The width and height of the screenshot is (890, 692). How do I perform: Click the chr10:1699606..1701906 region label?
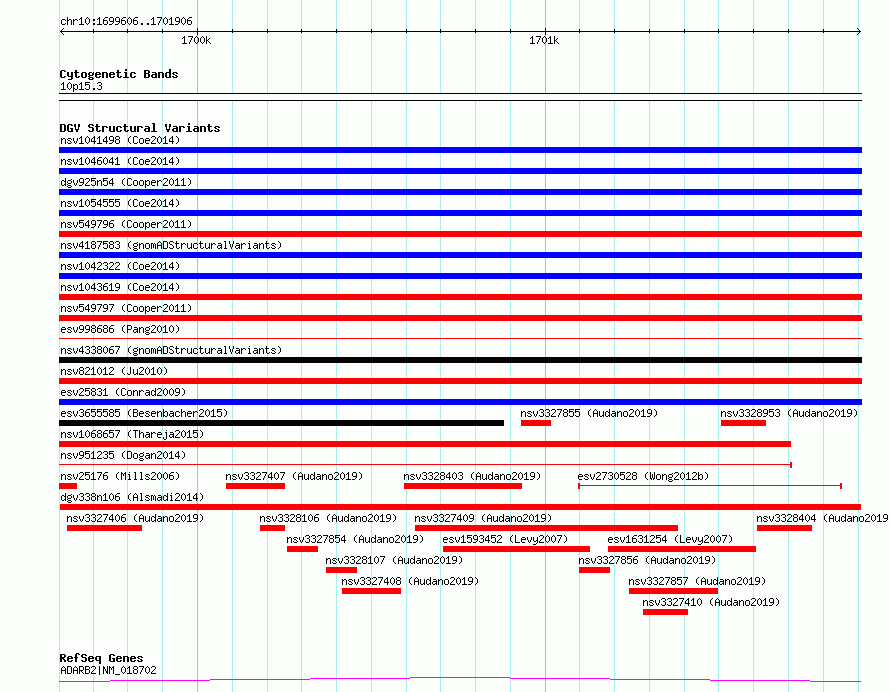126,22
